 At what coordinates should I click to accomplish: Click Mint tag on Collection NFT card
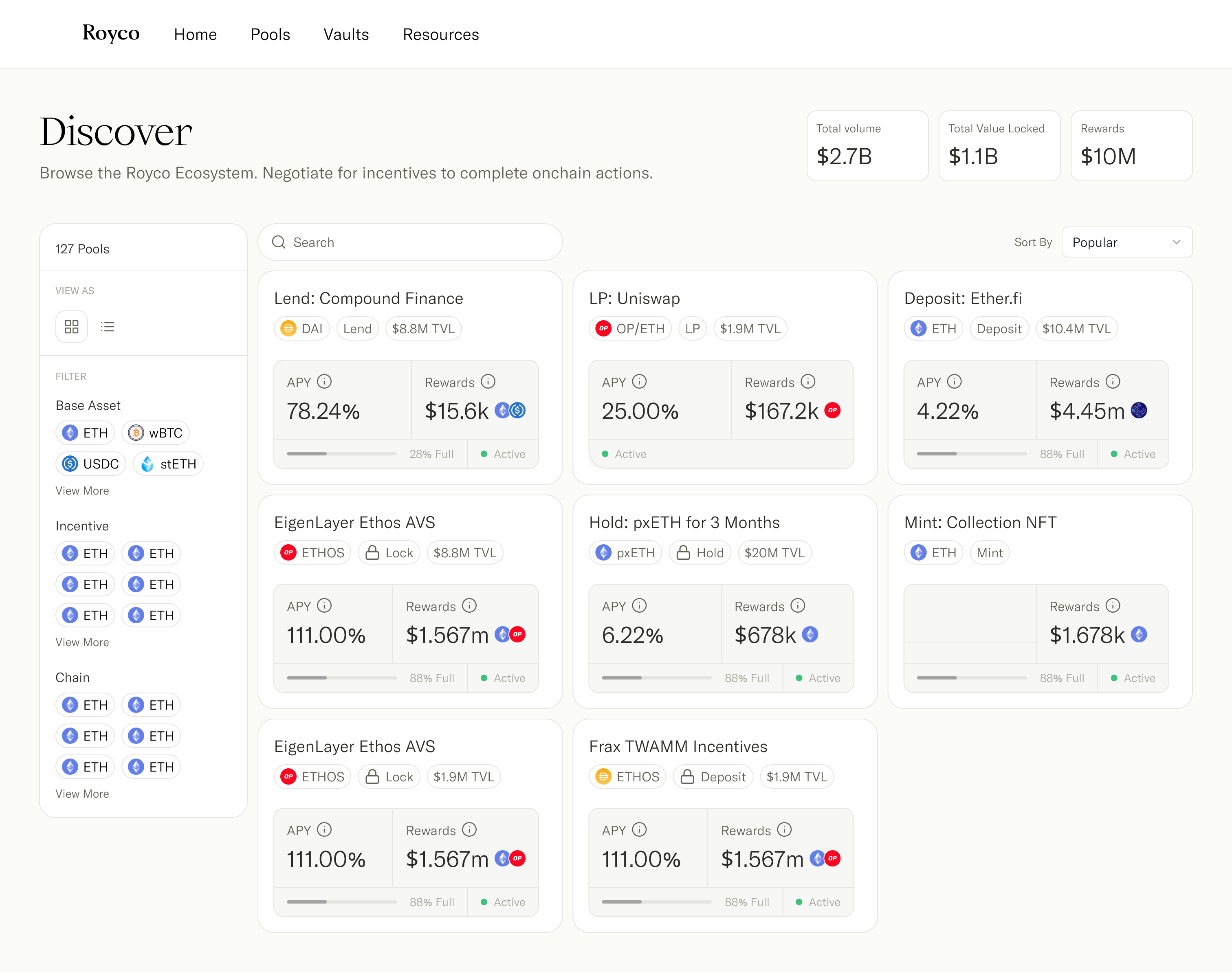[990, 552]
